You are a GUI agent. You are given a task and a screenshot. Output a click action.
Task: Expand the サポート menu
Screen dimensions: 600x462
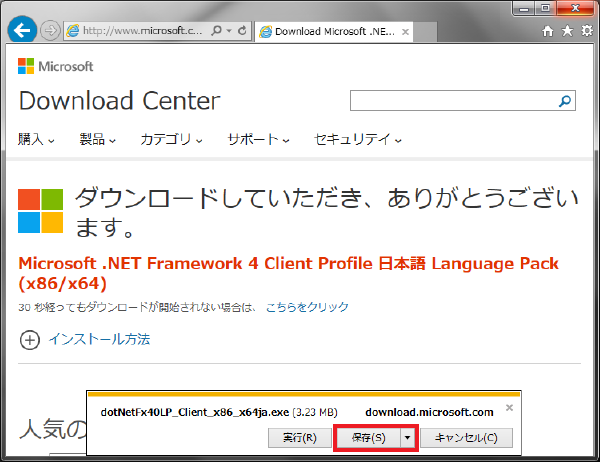(x=258, y=139)
